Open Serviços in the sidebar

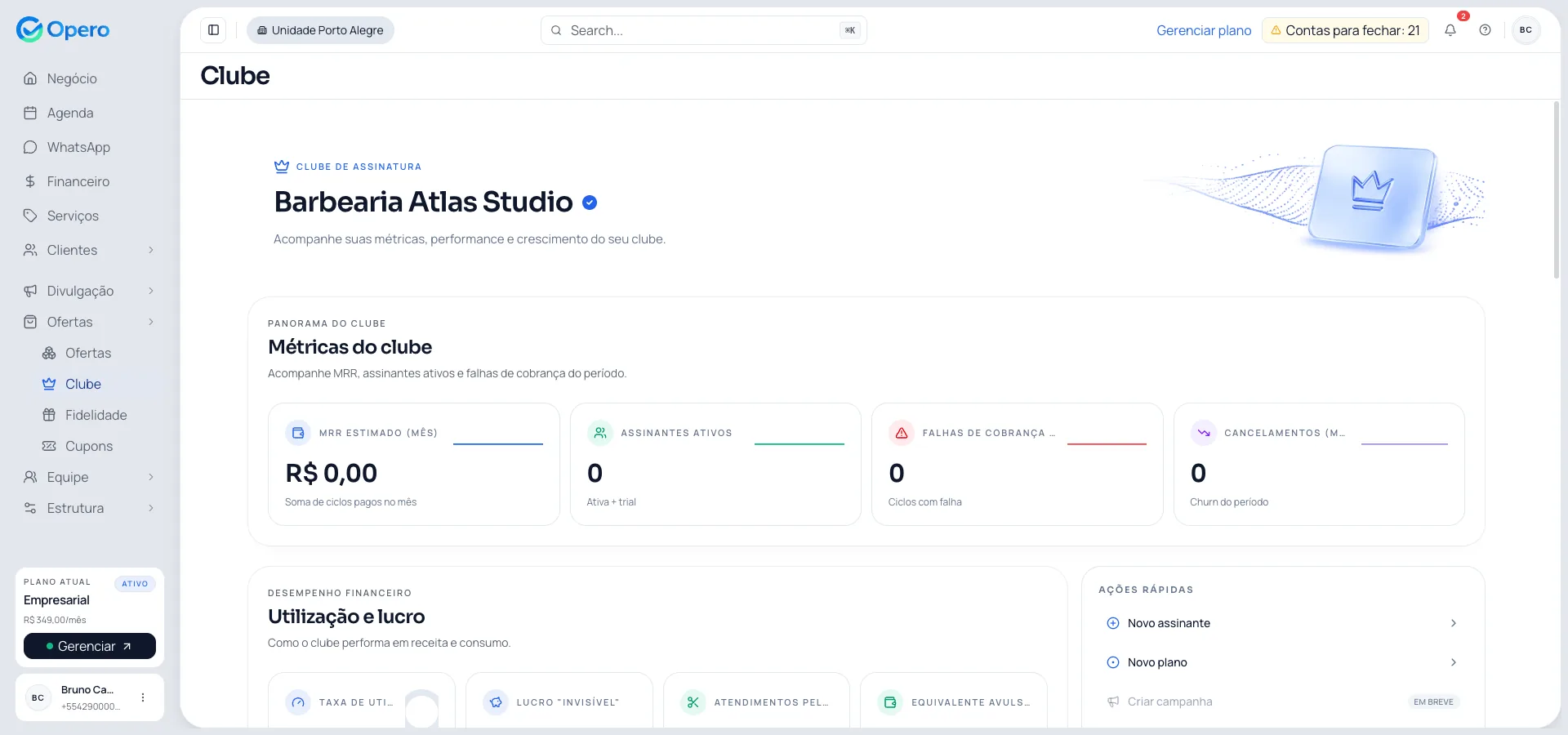[90, 216]
